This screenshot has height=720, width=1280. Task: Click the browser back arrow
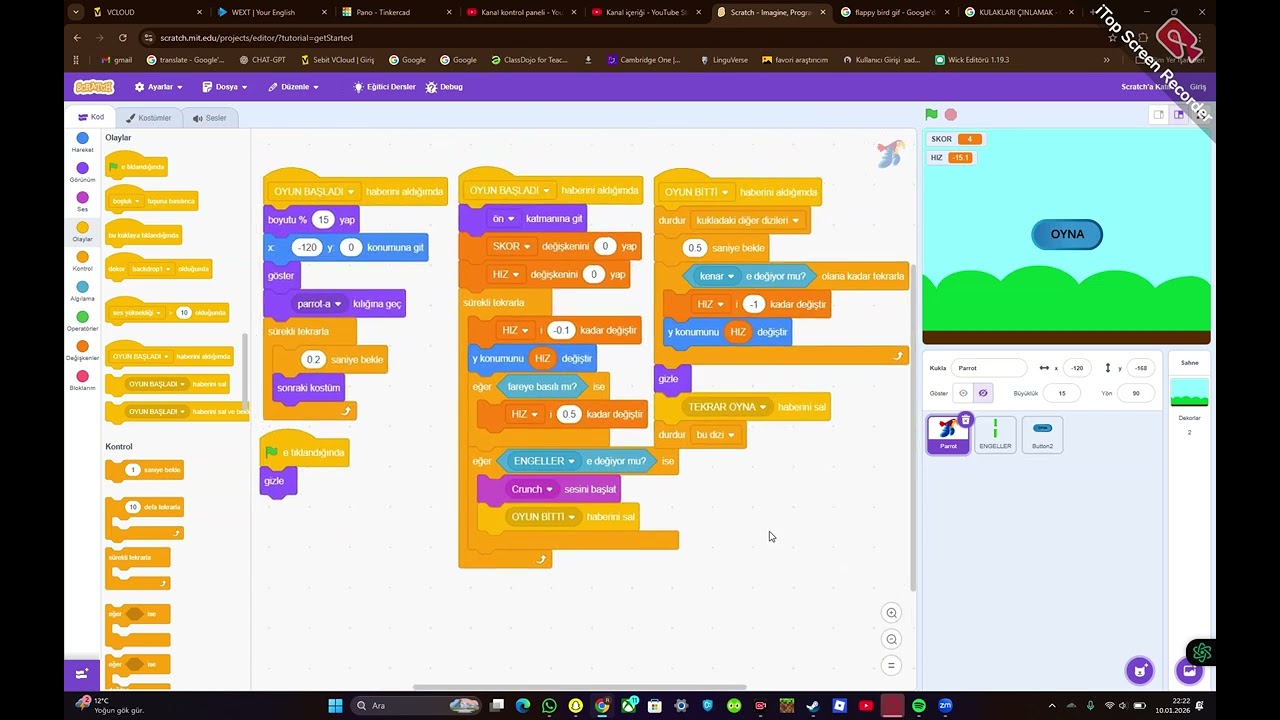77,38
